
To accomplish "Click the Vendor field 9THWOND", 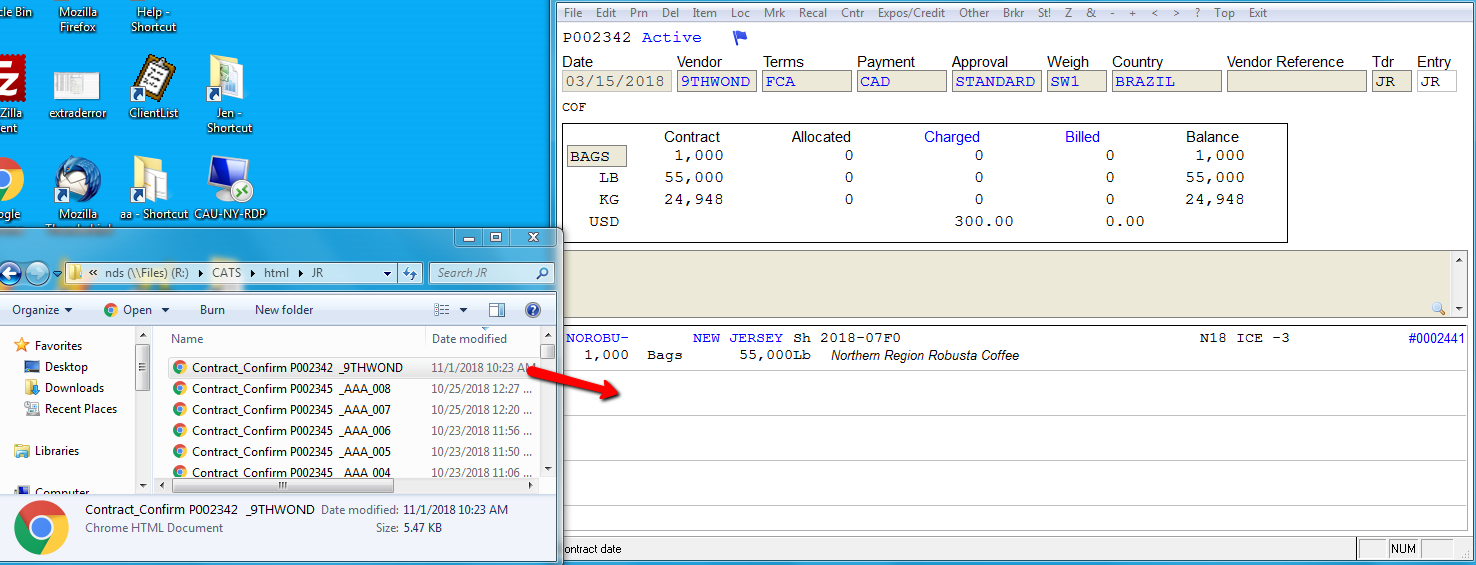I will coord(716,82).
